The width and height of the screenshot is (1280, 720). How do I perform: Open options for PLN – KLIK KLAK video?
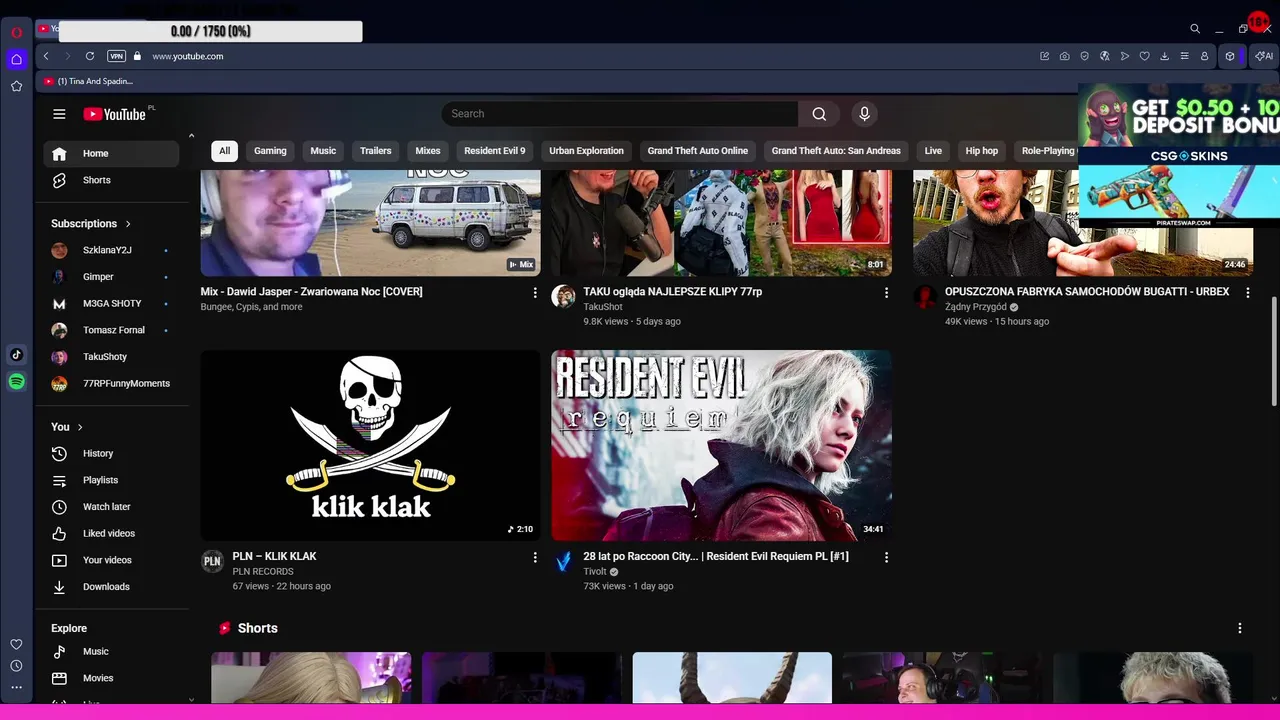pyautogui.click(x=535, y=557)
